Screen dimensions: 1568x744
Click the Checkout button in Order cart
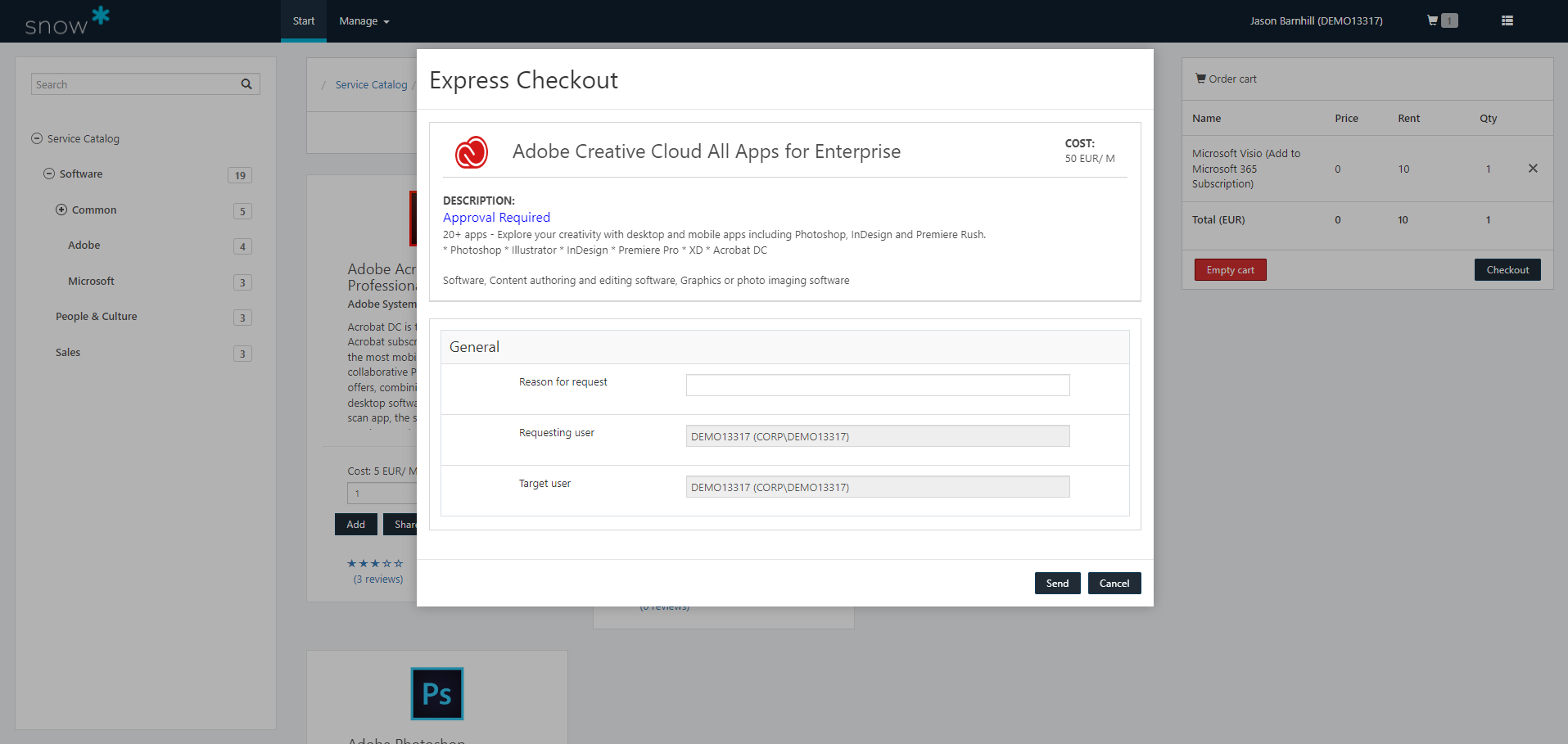click(x=1507, y=270)
